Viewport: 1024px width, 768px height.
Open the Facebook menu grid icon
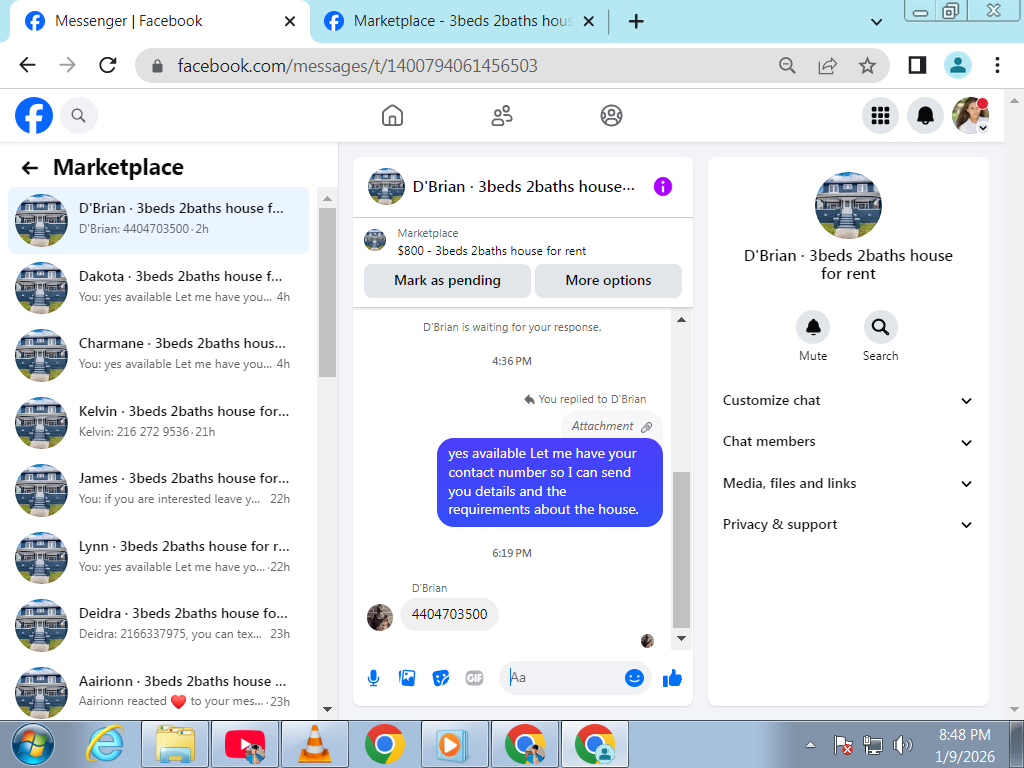tap(880, 116)
